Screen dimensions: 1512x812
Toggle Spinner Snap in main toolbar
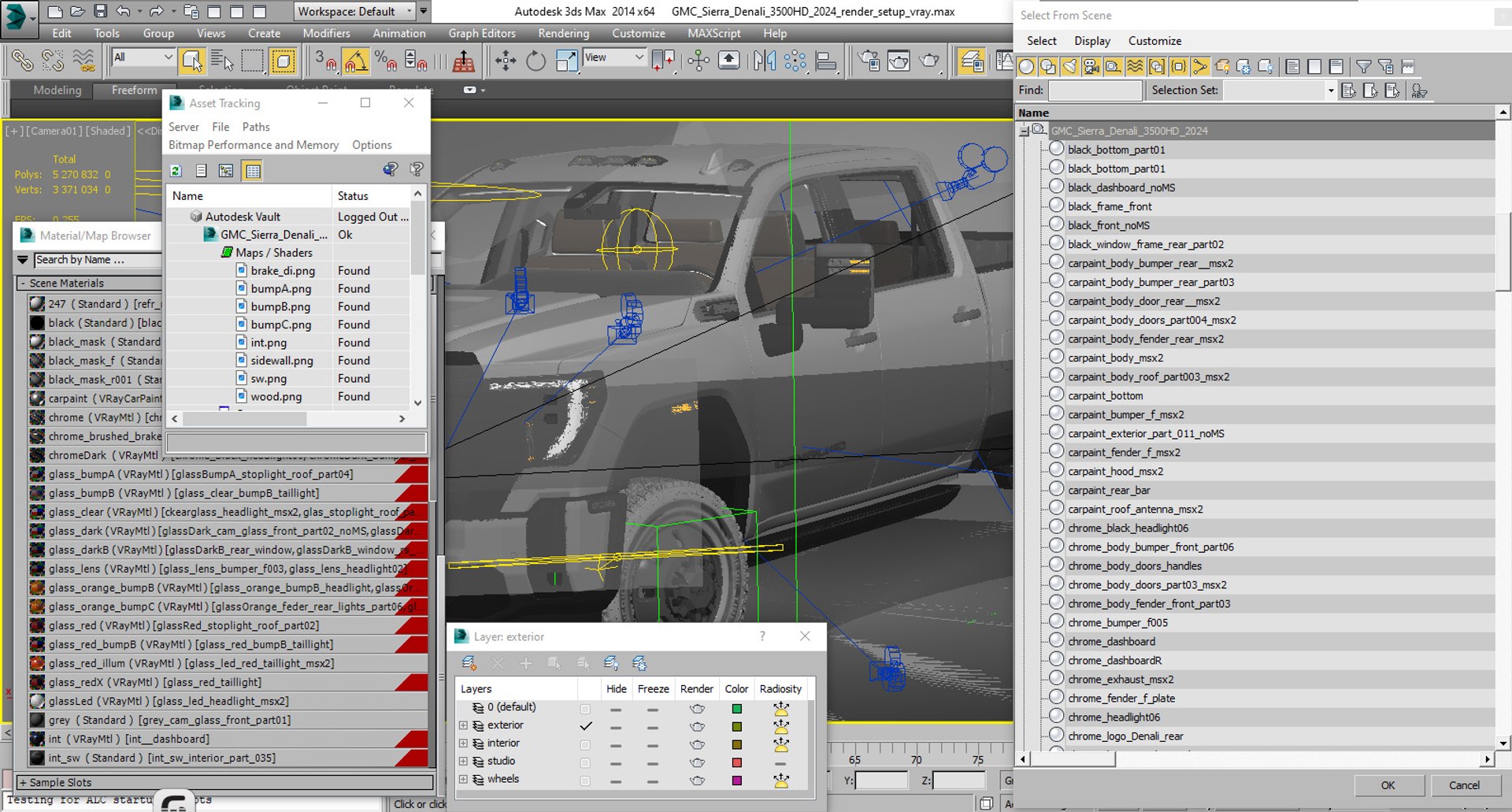click(x=416, y=61)
